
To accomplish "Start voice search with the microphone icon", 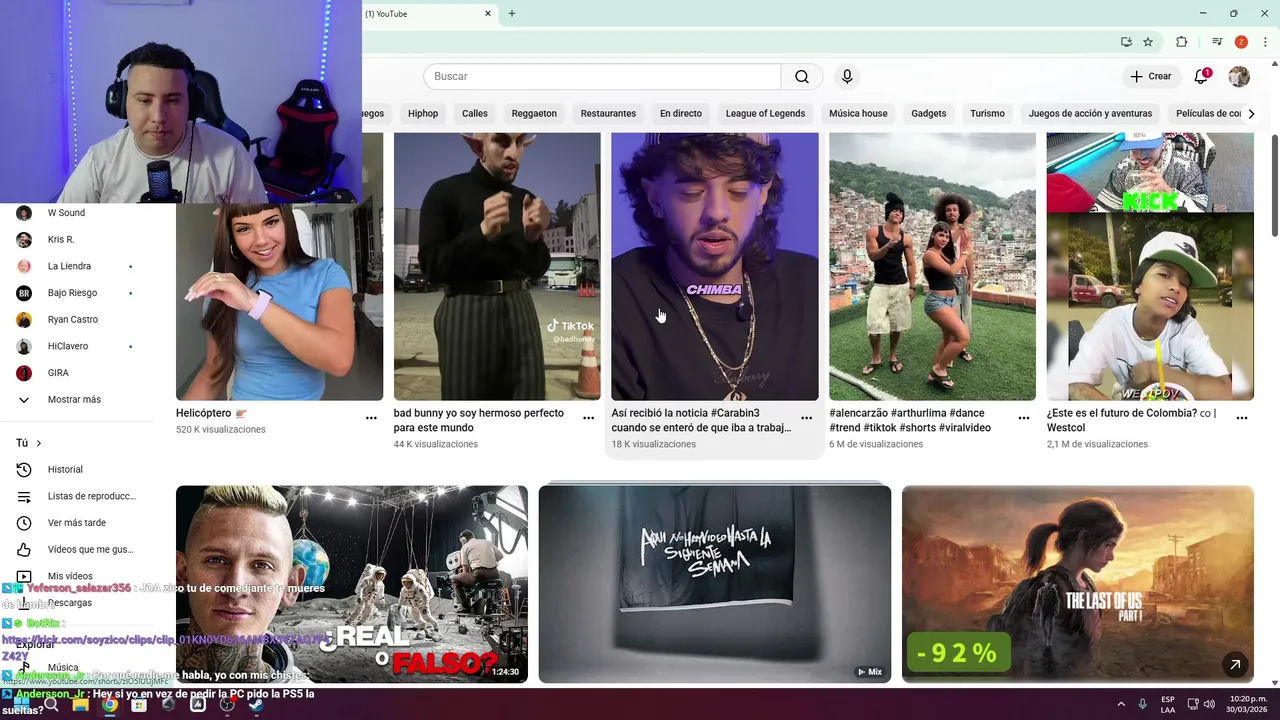I will point(847,77).
